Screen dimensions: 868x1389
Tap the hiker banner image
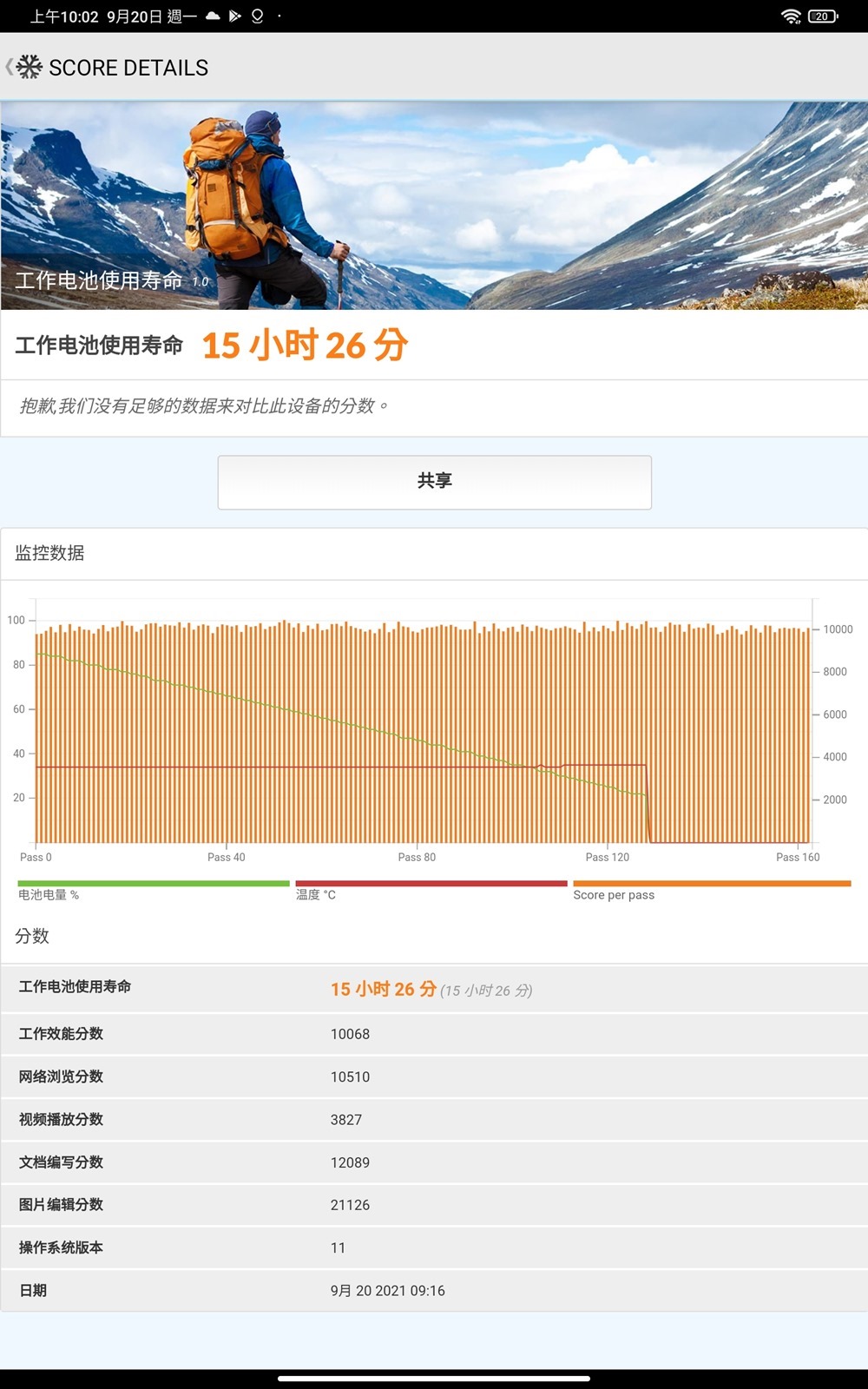click(434, 206)
